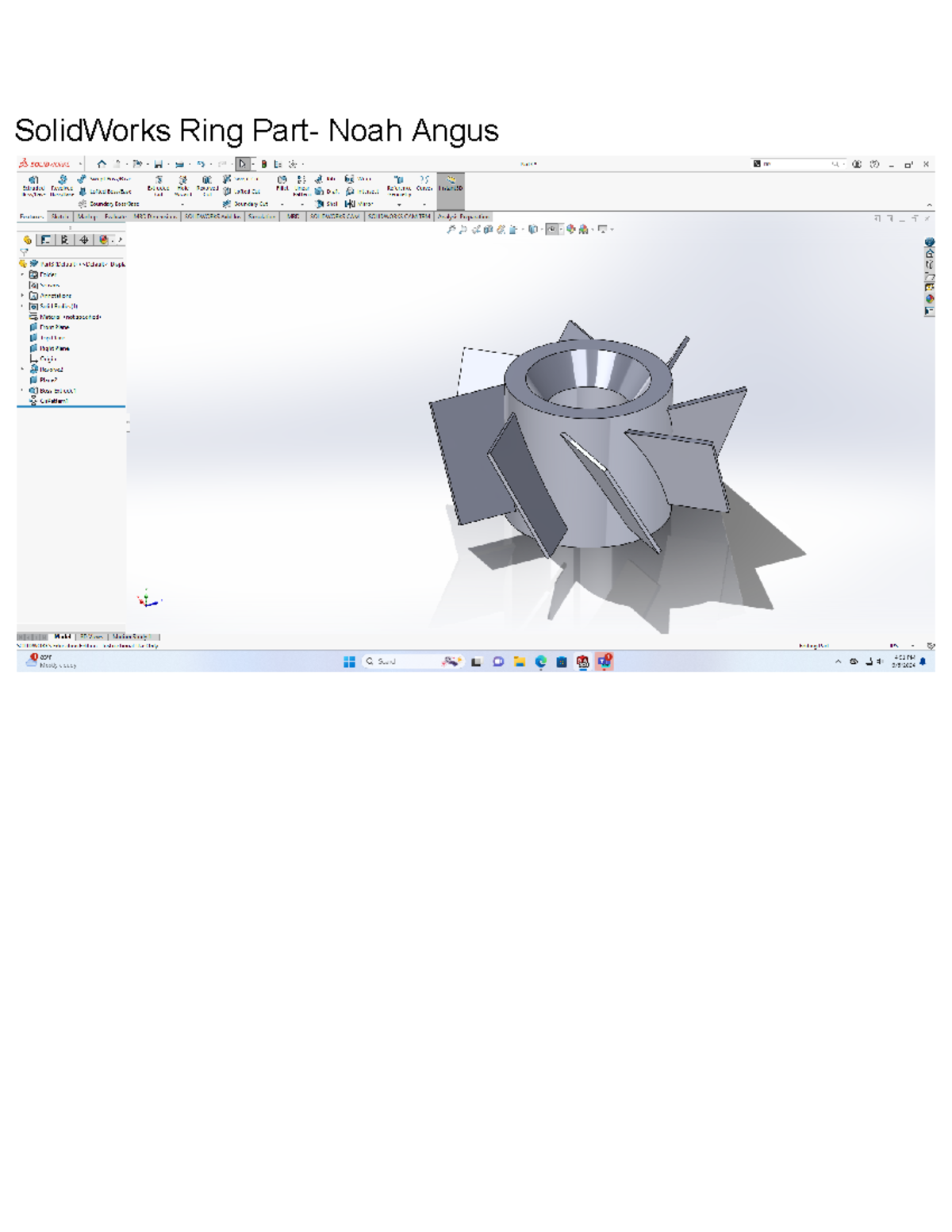Screen dimensions: 952x1232
Task: Open the PropertyManager panel tab
Action: pyautogui.click(x=46, y=240)
